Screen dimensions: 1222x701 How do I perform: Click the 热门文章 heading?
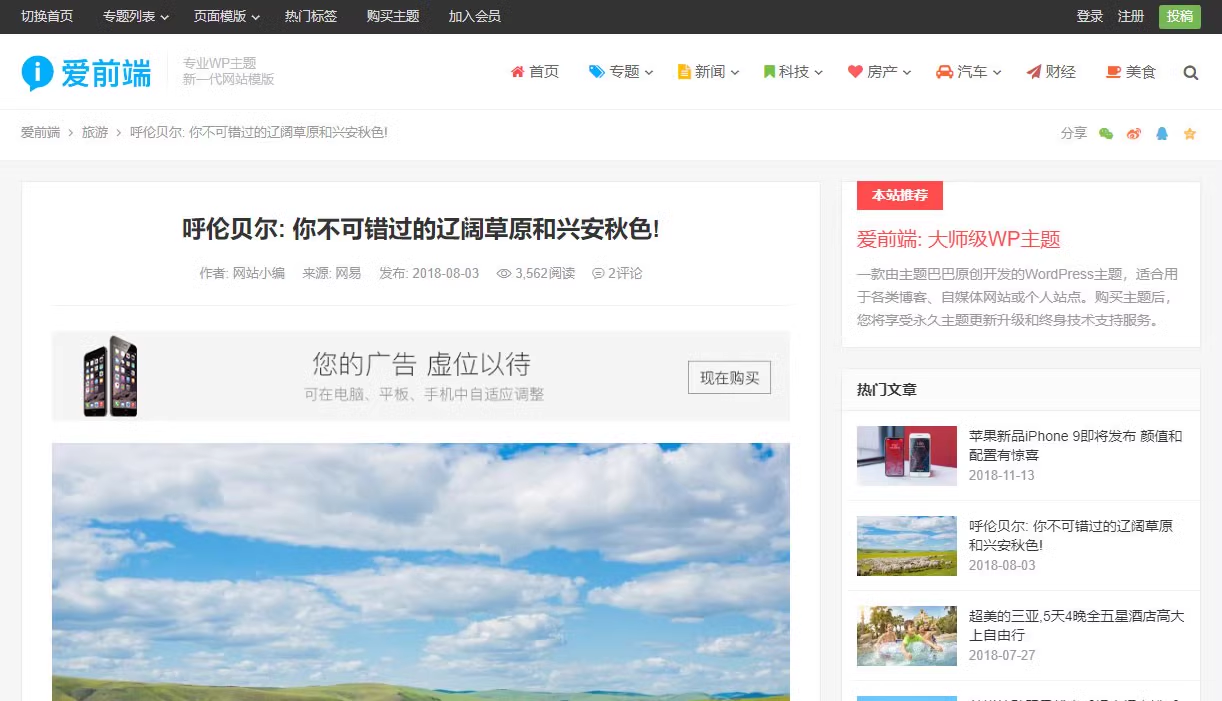click(887, 390)
